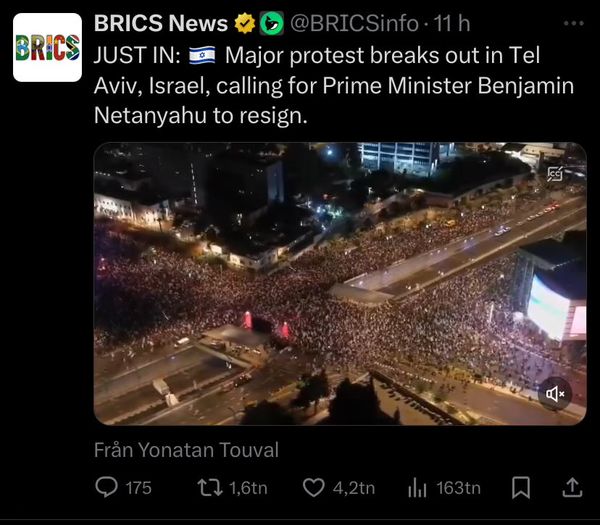
Task: Open share options arrow icon
Action: [x=572, y=488]
